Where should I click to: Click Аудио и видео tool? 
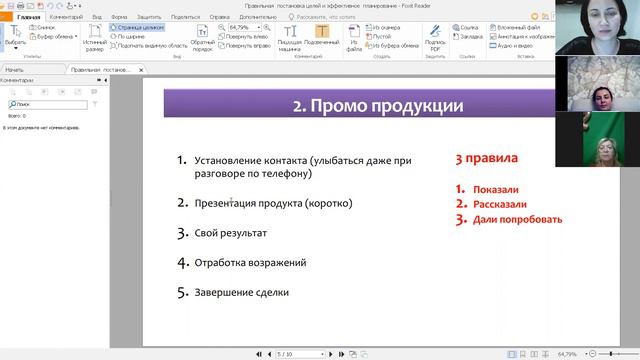pos(511,46)
